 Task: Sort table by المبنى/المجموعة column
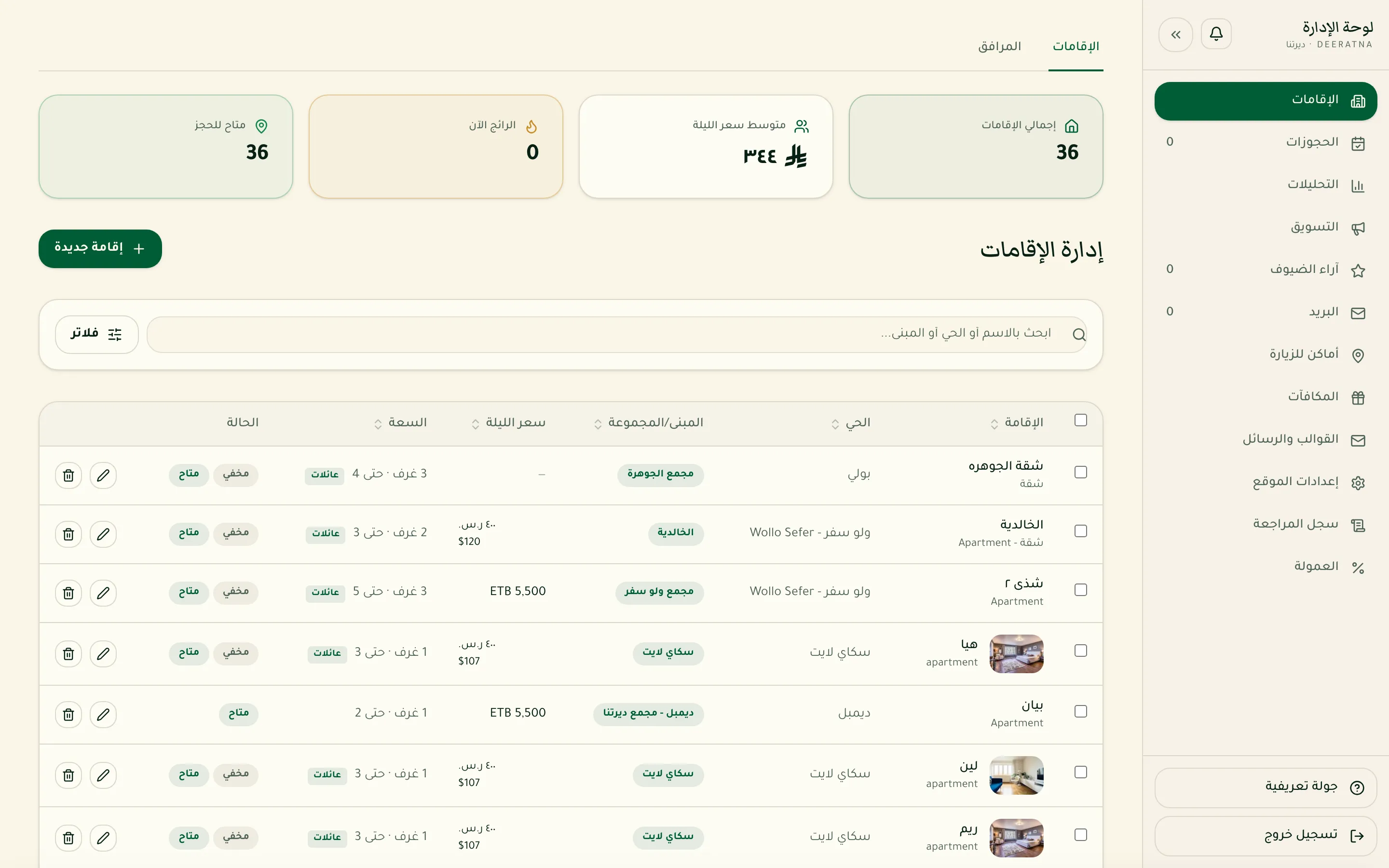coord(649,422)
